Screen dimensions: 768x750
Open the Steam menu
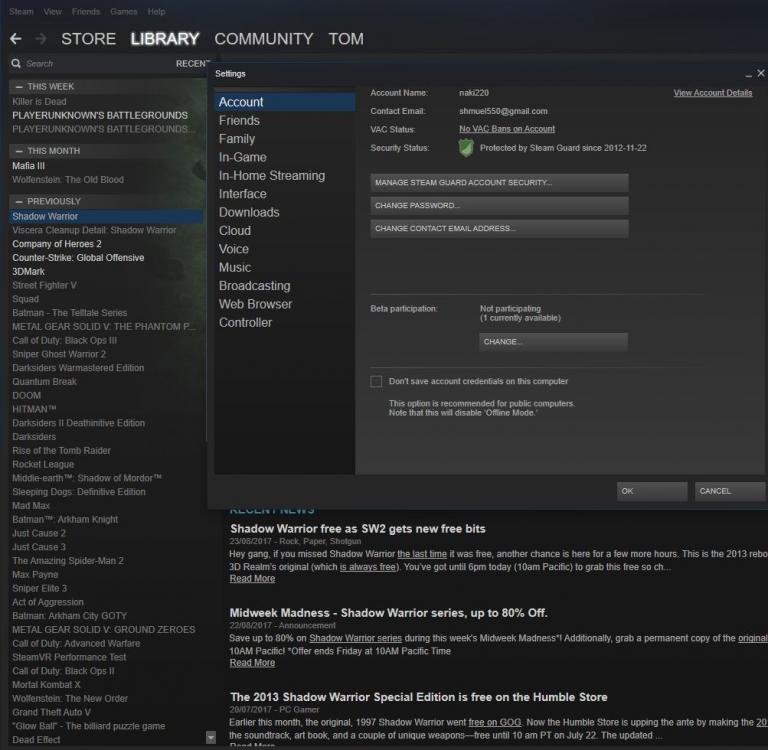tap(21, 11)
